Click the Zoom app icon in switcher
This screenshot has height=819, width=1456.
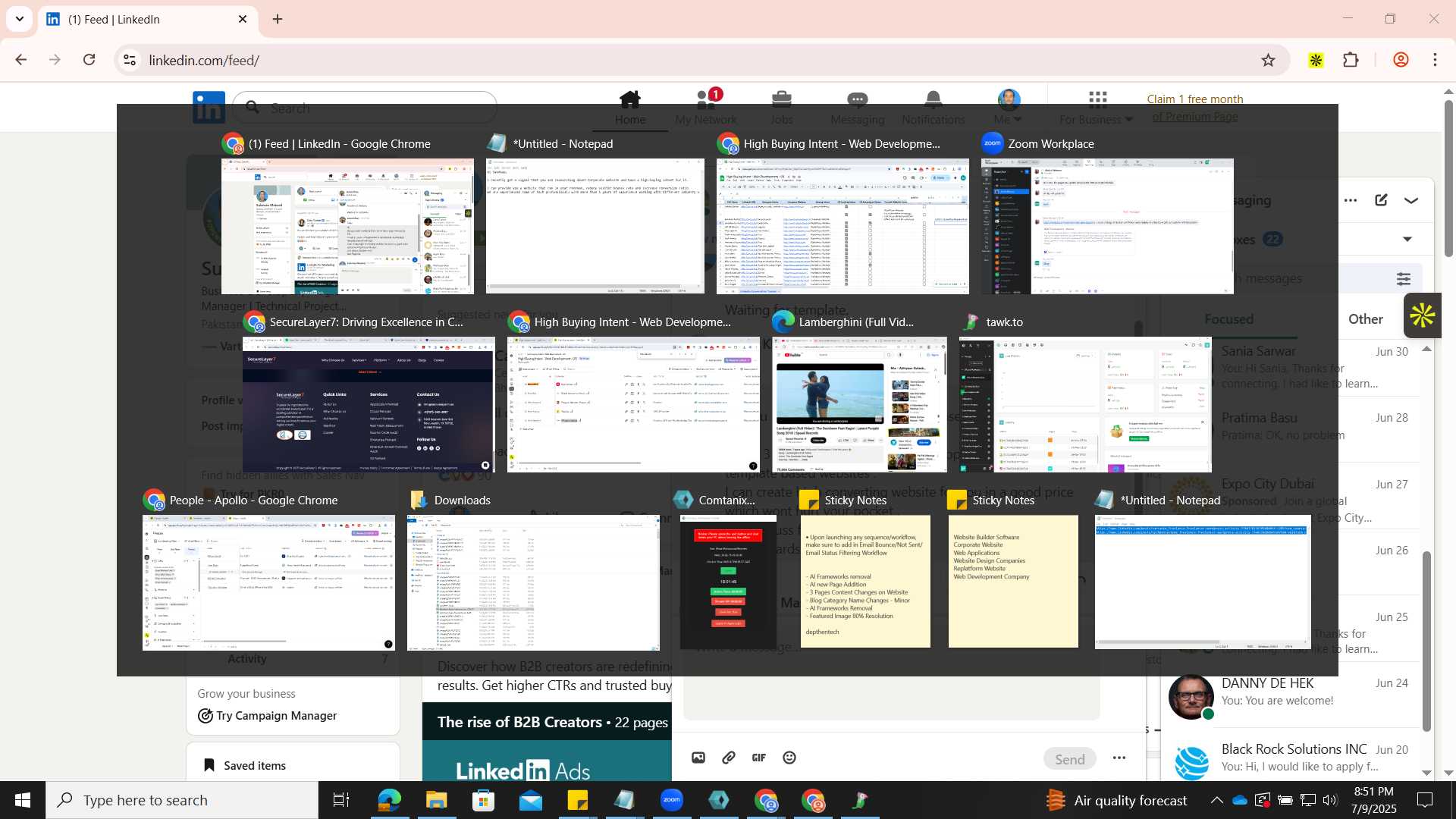click(992, 143)
